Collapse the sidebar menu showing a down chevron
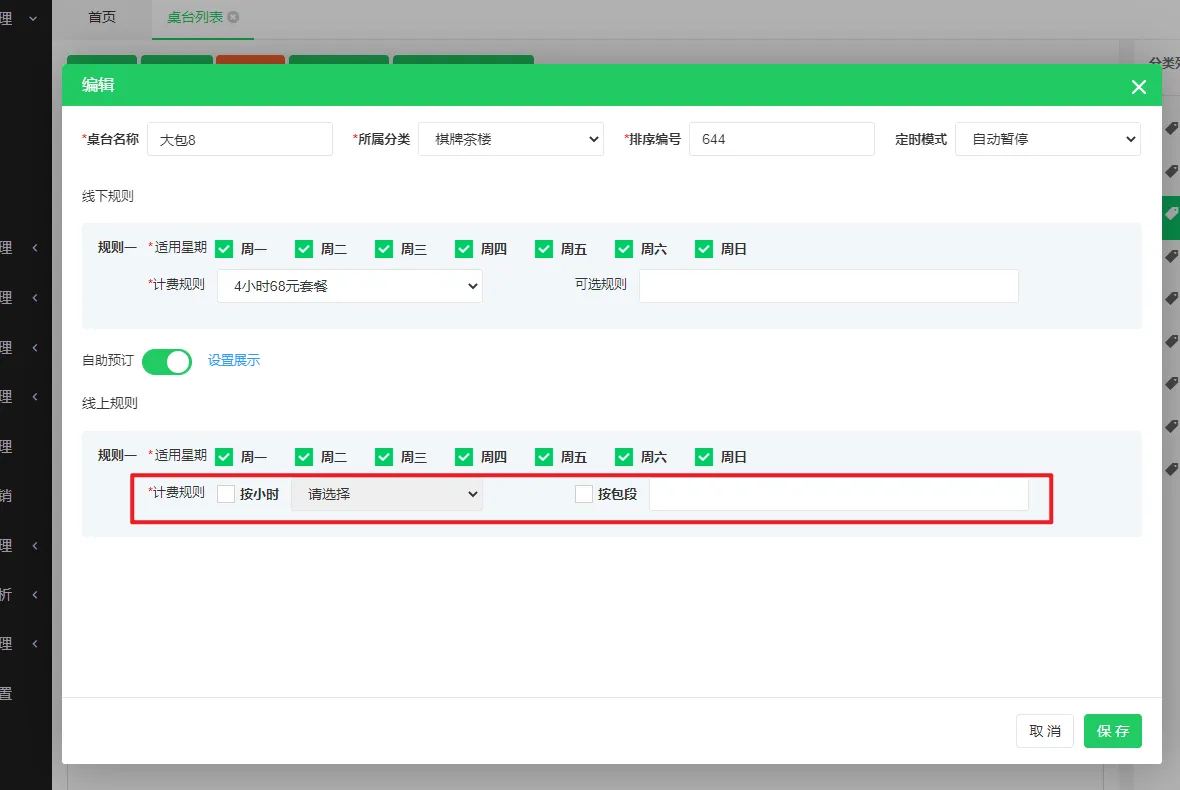Viewport: 1180px width, 790px height. pyautogui.click(x=33, y=18)
